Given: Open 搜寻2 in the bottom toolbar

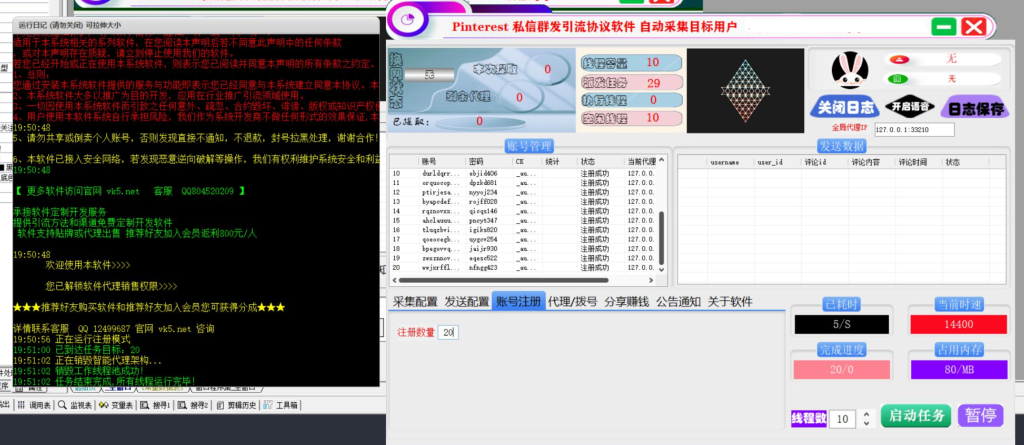Looking at the screenshot, I should (194, 405).
